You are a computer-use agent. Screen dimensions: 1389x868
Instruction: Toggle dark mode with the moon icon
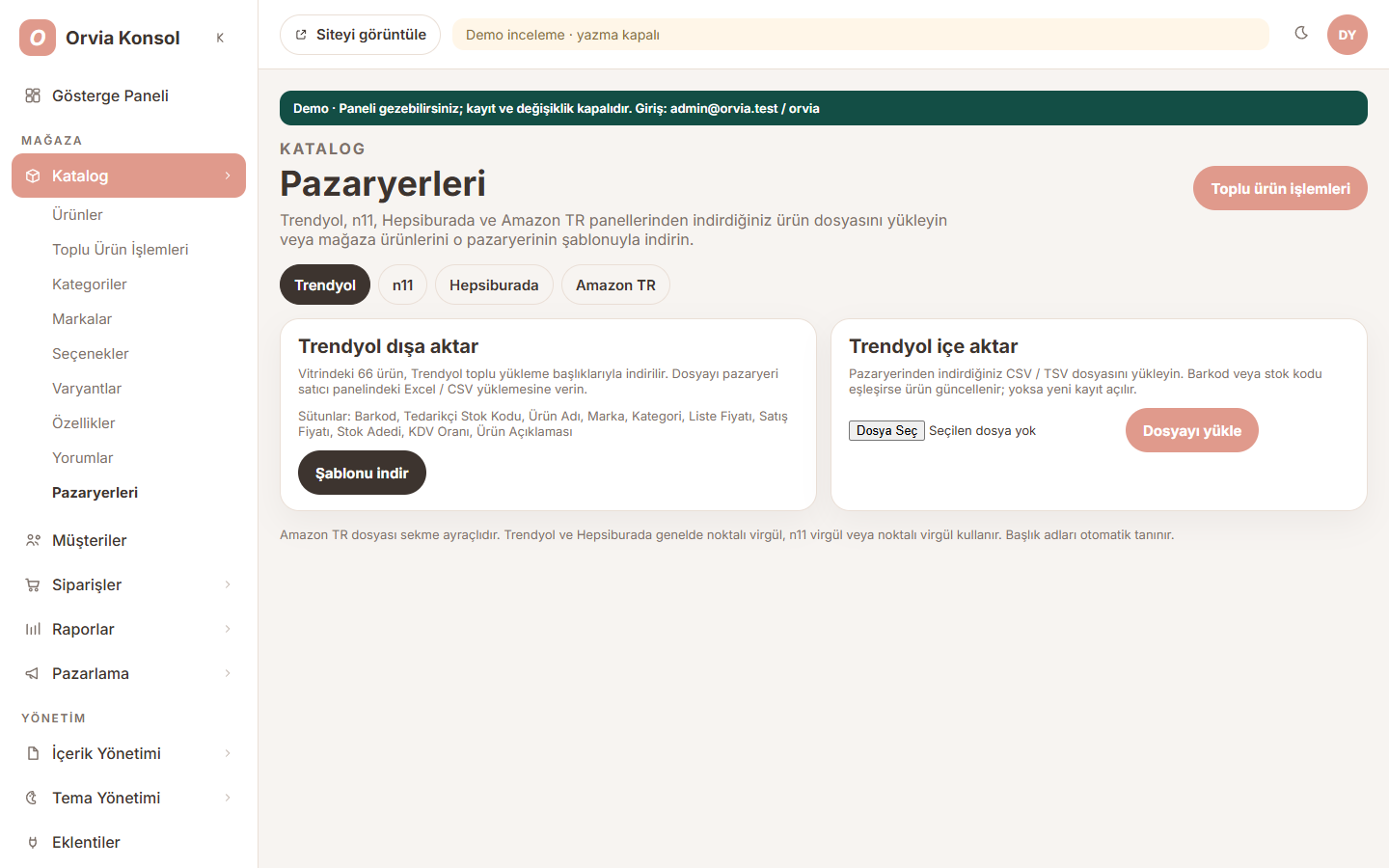coord(1301,34)
